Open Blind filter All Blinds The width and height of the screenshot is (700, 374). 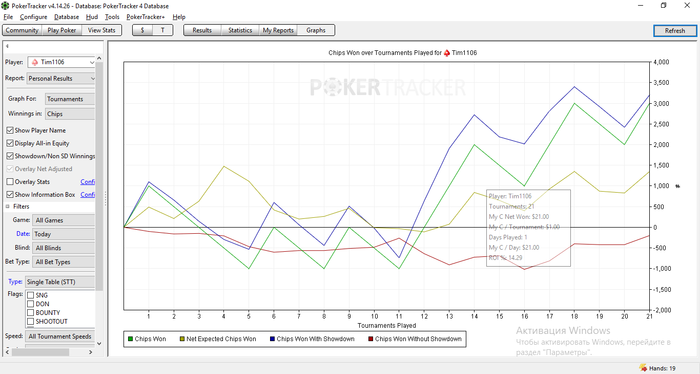point(63,248)
